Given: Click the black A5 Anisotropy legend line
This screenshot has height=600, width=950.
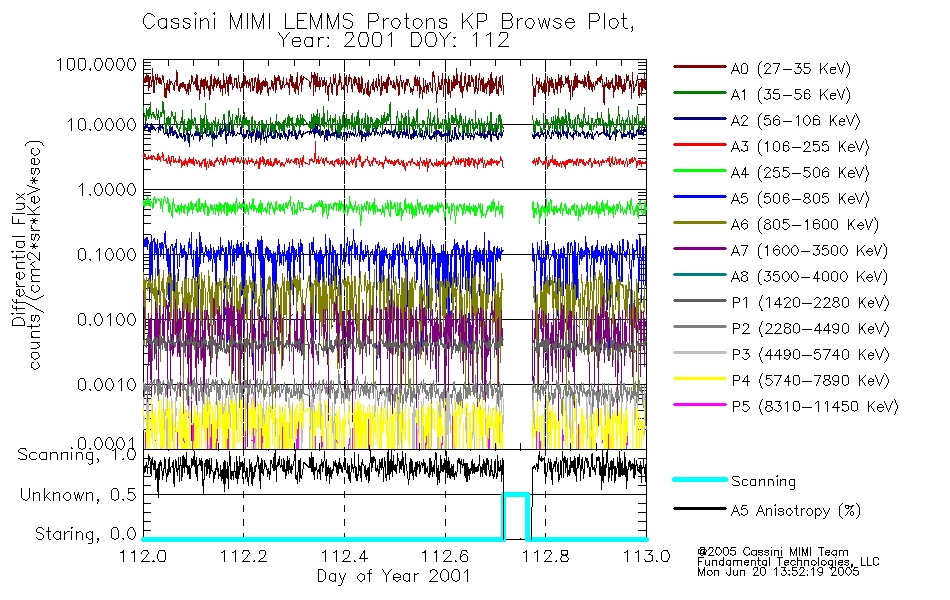Looking at the screenshot, I should 699,508.
